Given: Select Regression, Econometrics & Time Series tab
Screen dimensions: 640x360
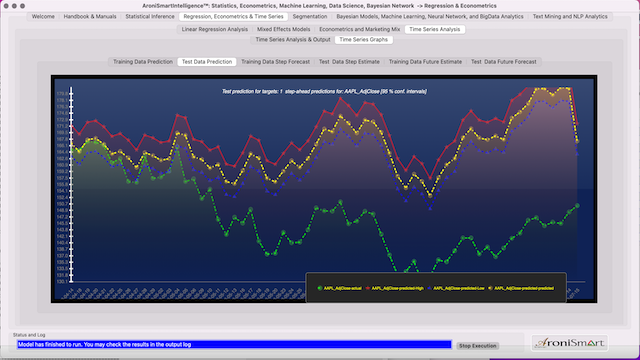Looking at the screenshot, I should (233, 17).
